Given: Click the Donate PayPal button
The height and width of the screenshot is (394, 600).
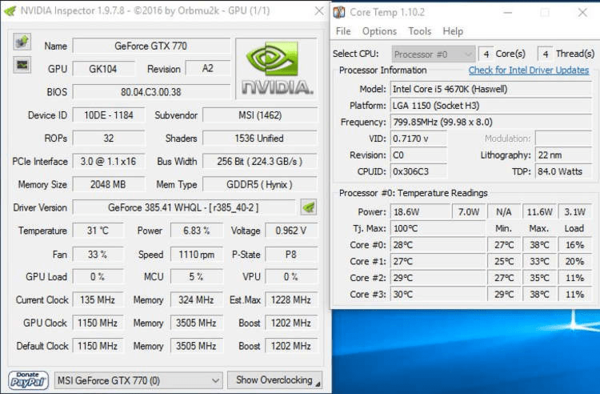Looking at the screenshot, I should (28, 380).
